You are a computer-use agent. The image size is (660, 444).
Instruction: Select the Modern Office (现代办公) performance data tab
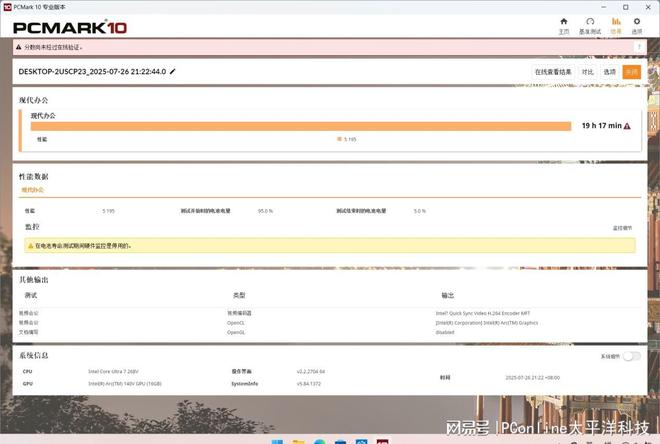click(32, 190)
